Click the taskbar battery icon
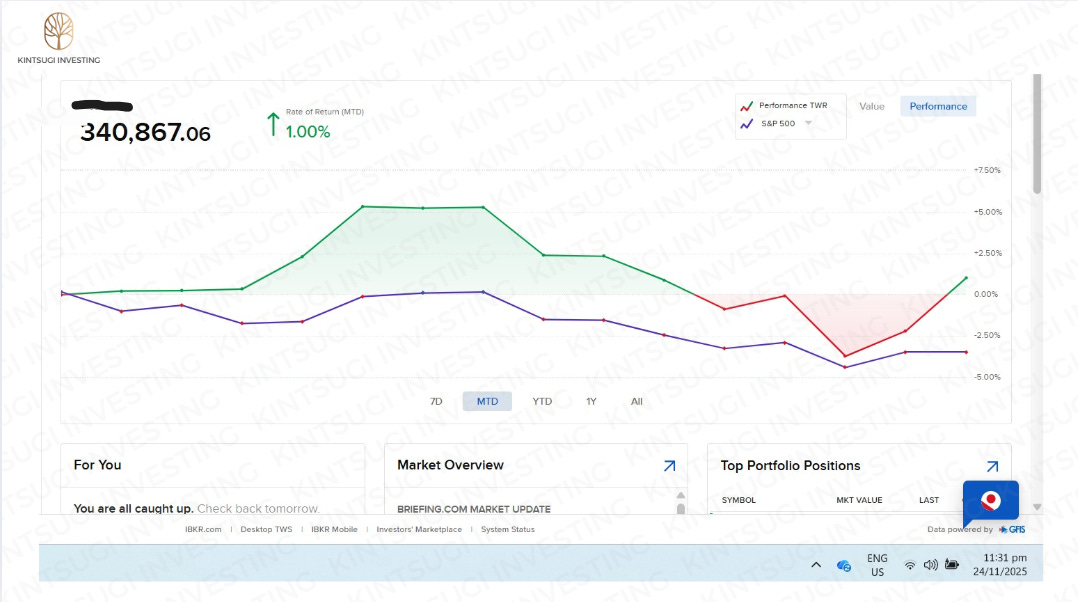The image size is (1078, 602). pos(952,565)
